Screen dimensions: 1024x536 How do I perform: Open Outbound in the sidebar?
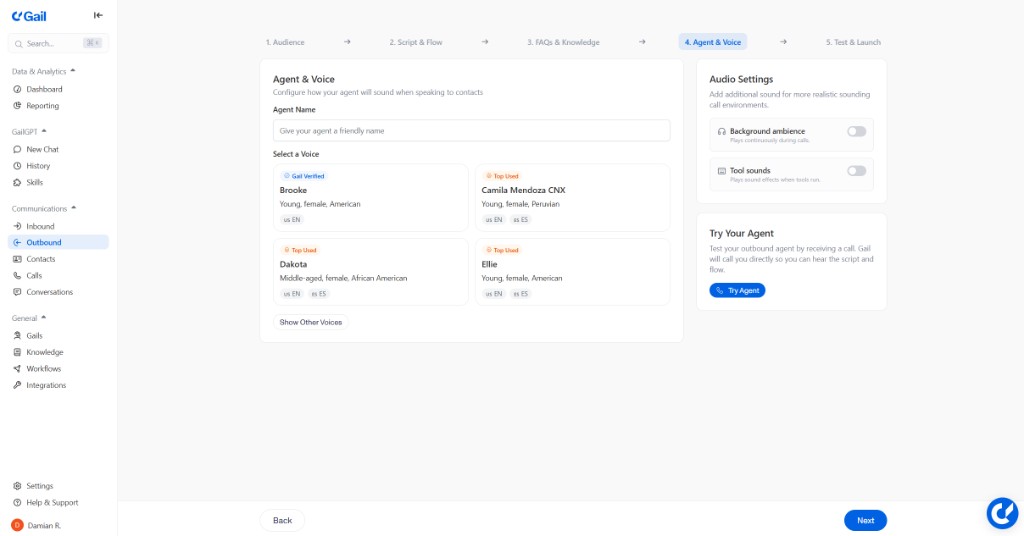58,242
